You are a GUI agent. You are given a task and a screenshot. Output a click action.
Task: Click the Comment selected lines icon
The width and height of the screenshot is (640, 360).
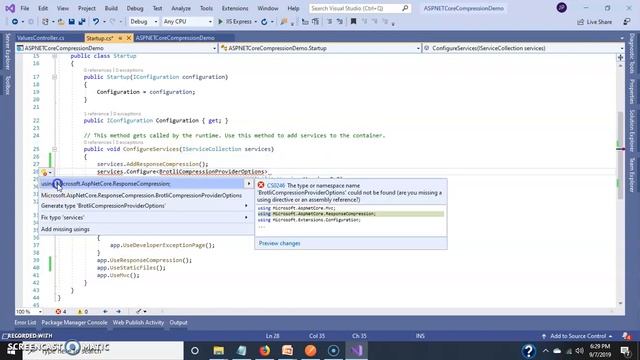pos(329,22)
